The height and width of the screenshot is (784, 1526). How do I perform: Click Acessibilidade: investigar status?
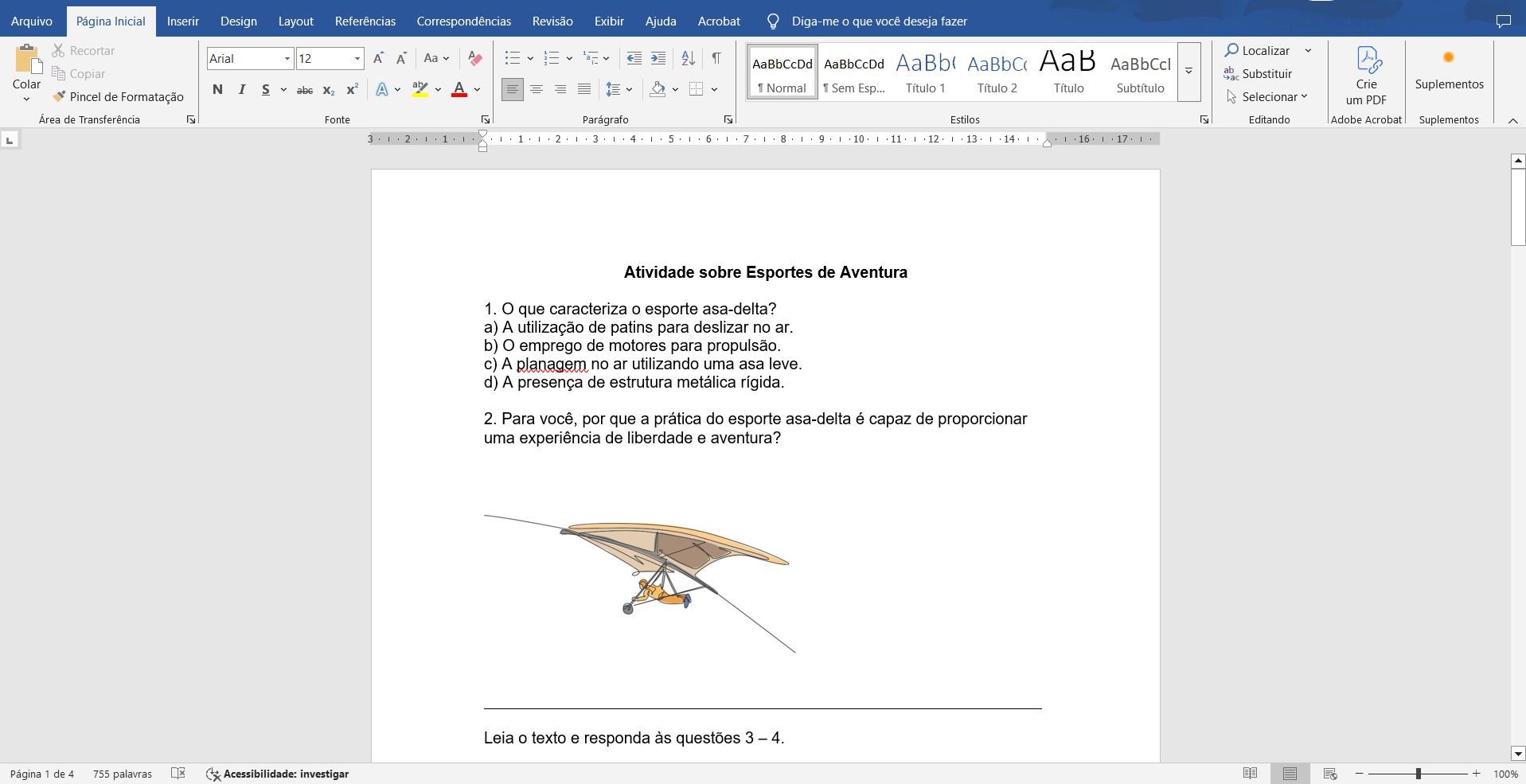[277, 774]
